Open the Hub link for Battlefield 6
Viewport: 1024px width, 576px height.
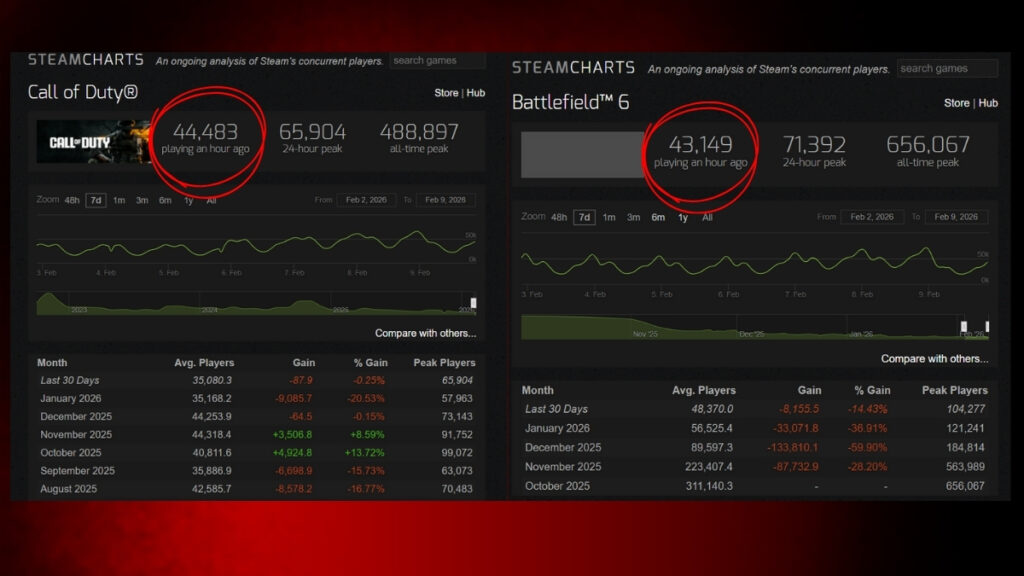click(987, 103)
